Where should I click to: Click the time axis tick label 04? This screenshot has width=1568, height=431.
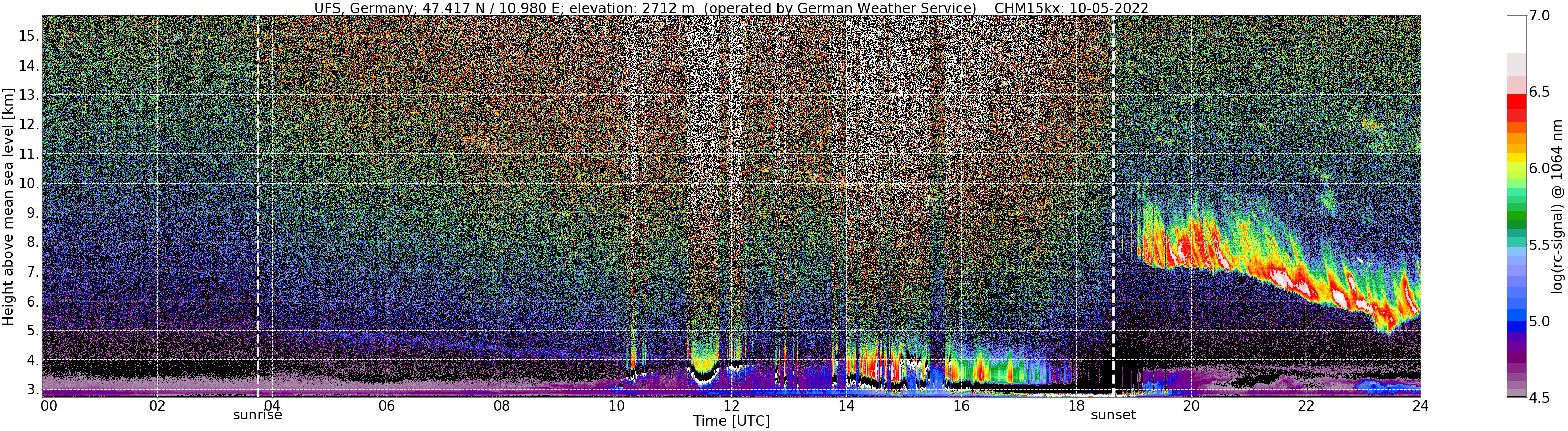pyautogui.click(x=272, y=406)
